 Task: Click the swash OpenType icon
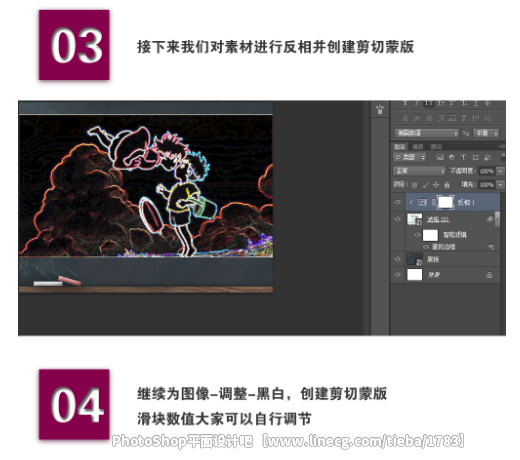pos(441,118)
